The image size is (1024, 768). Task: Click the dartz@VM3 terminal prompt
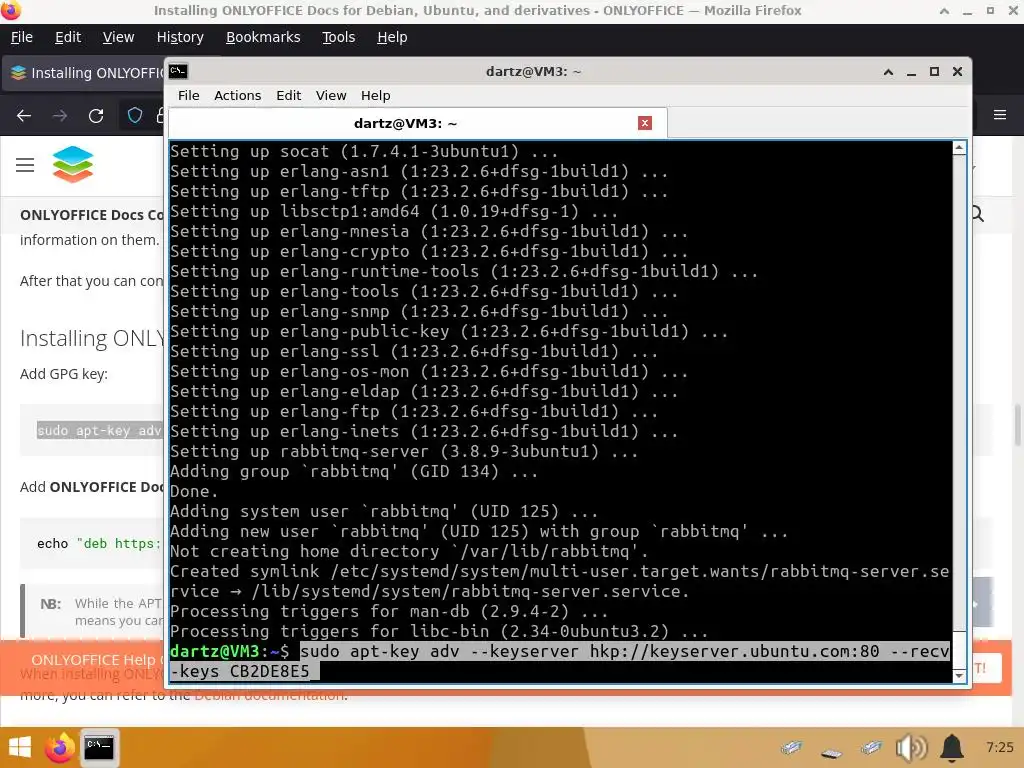click(x=229, y=652)
